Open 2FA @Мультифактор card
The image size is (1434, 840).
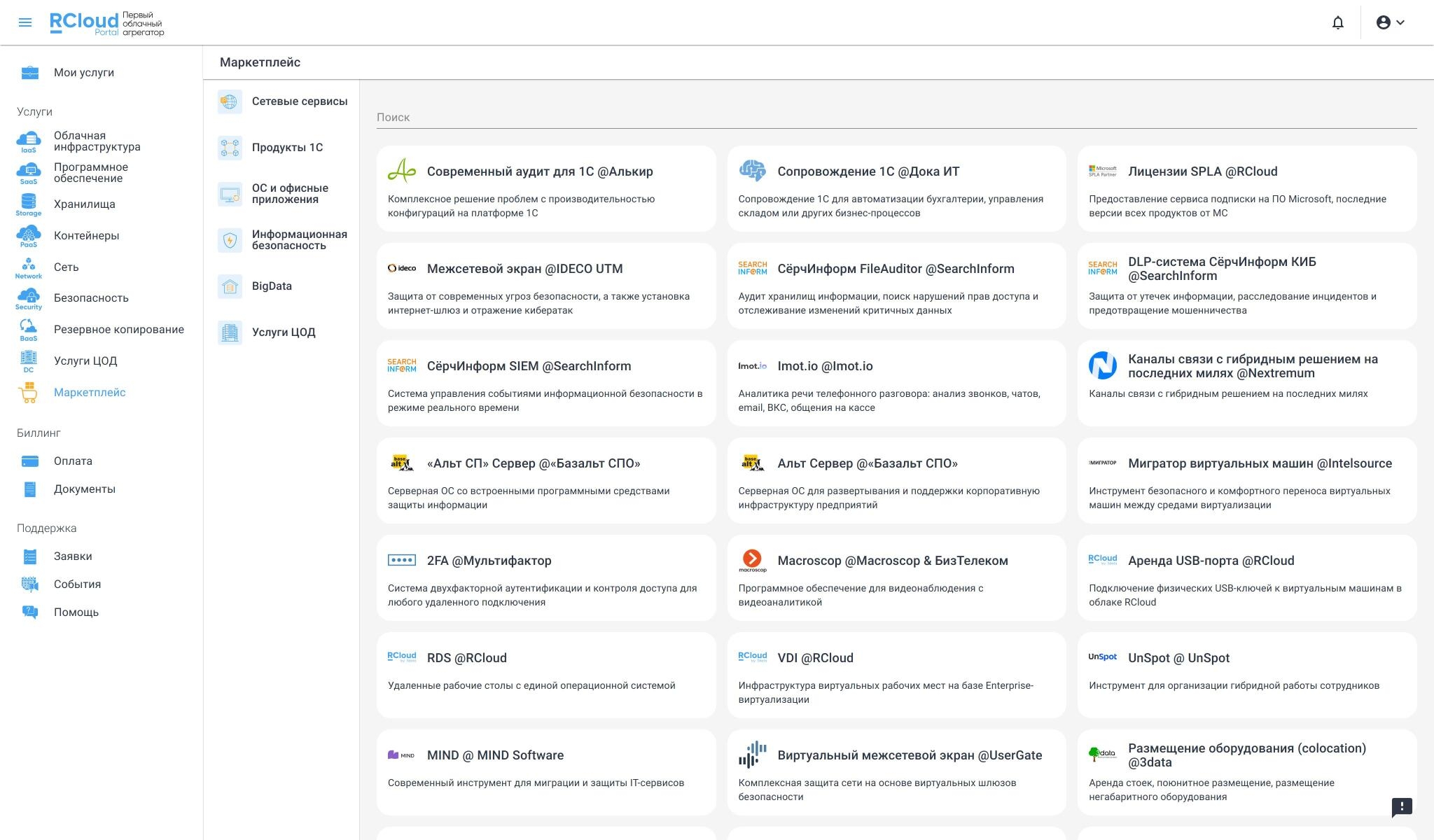(546, 577)
